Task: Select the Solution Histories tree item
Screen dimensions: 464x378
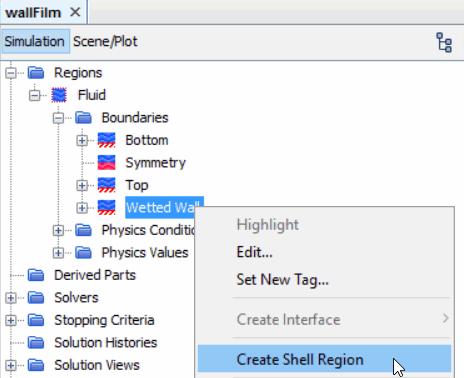Action: coord(105,343)
